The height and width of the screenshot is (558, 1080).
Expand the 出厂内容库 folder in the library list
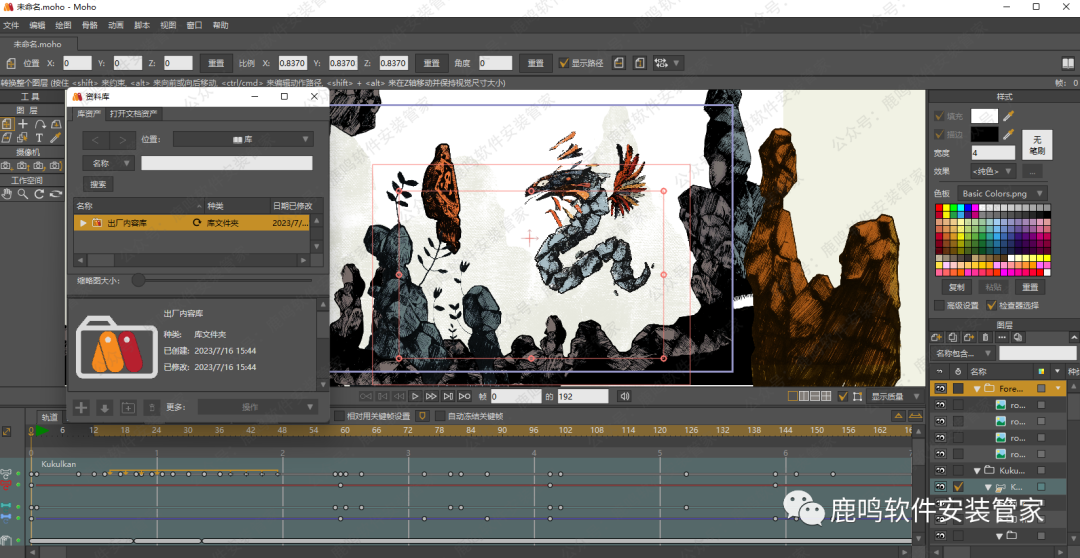pyautogui.click(x=84, y=223)
